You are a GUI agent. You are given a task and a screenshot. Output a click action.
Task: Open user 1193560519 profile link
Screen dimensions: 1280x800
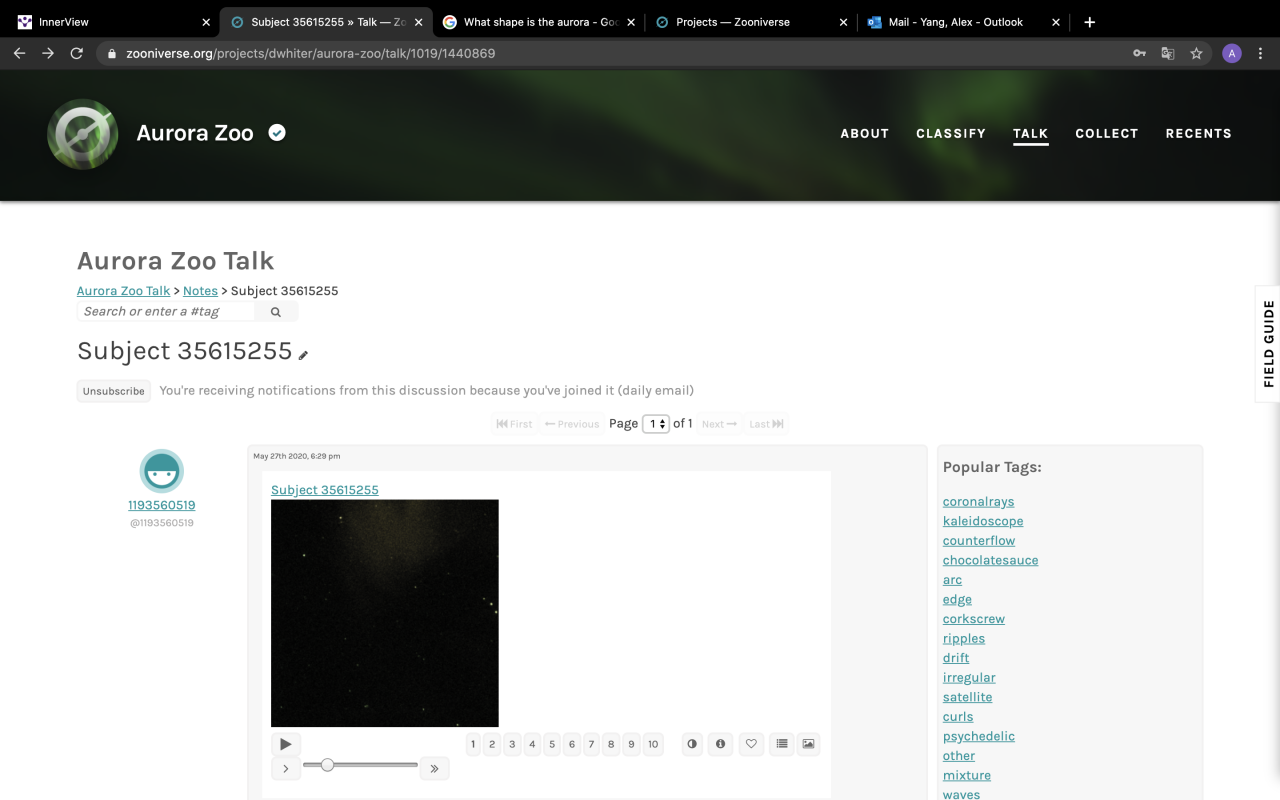[x=162, y=505]
